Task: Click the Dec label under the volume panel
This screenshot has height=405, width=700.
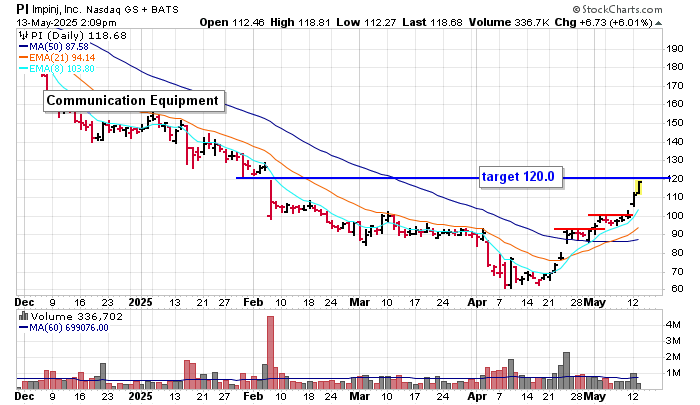Action: 24,396
